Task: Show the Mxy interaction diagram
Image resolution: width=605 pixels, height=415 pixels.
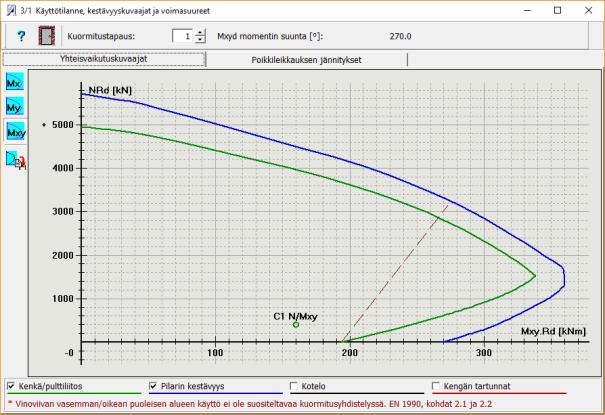Action: click(16, 132)
